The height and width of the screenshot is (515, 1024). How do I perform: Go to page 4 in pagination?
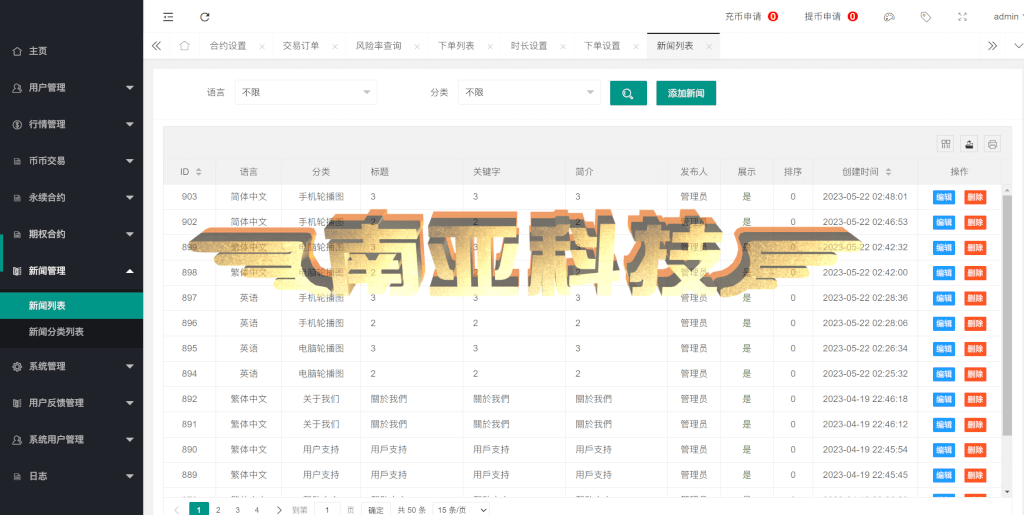pos(257,510)
